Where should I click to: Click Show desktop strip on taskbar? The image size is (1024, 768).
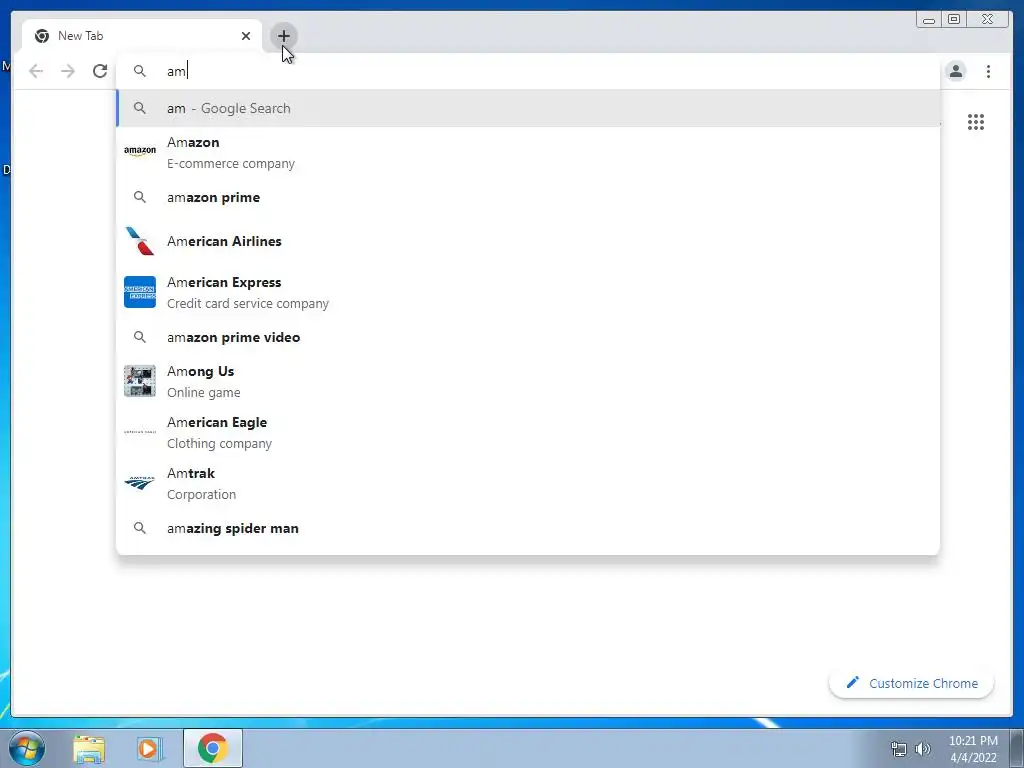(x=1017, y=748)
